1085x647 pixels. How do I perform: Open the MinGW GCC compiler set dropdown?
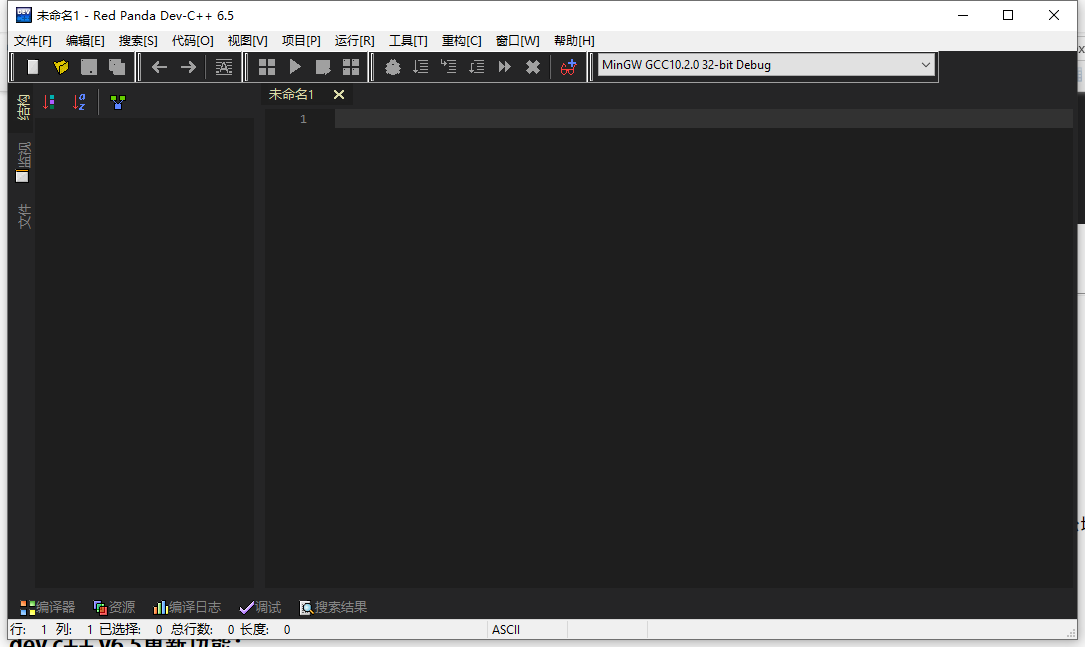765,64
